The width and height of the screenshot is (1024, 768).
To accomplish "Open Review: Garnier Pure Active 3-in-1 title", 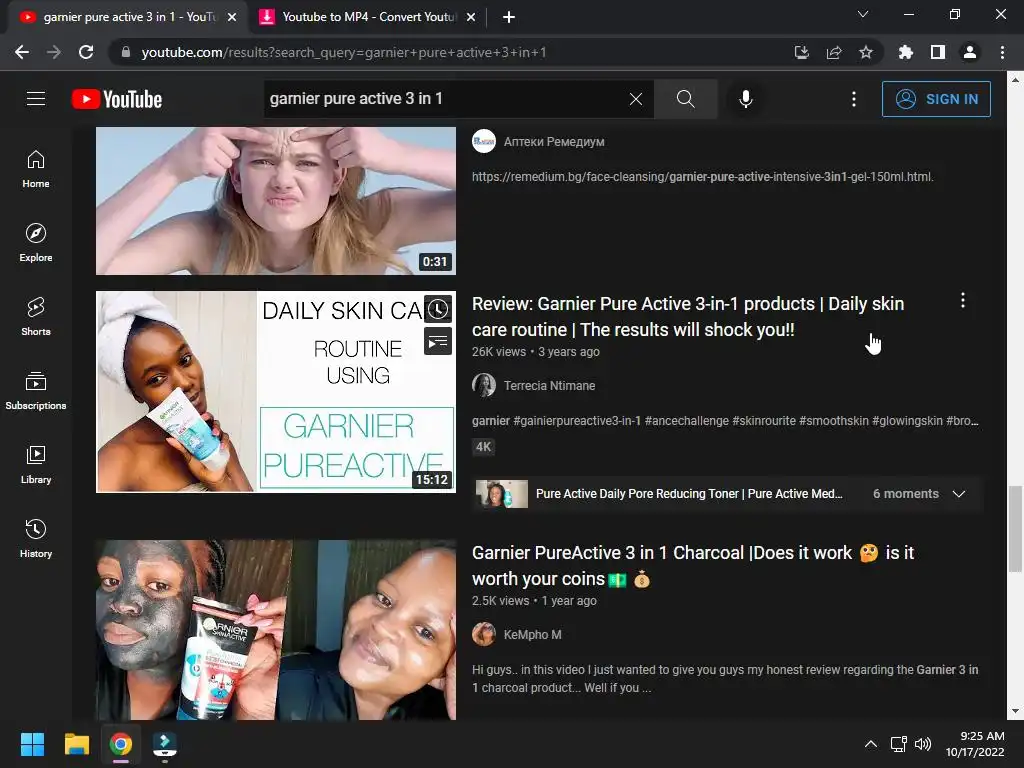I will coord(688,317).
